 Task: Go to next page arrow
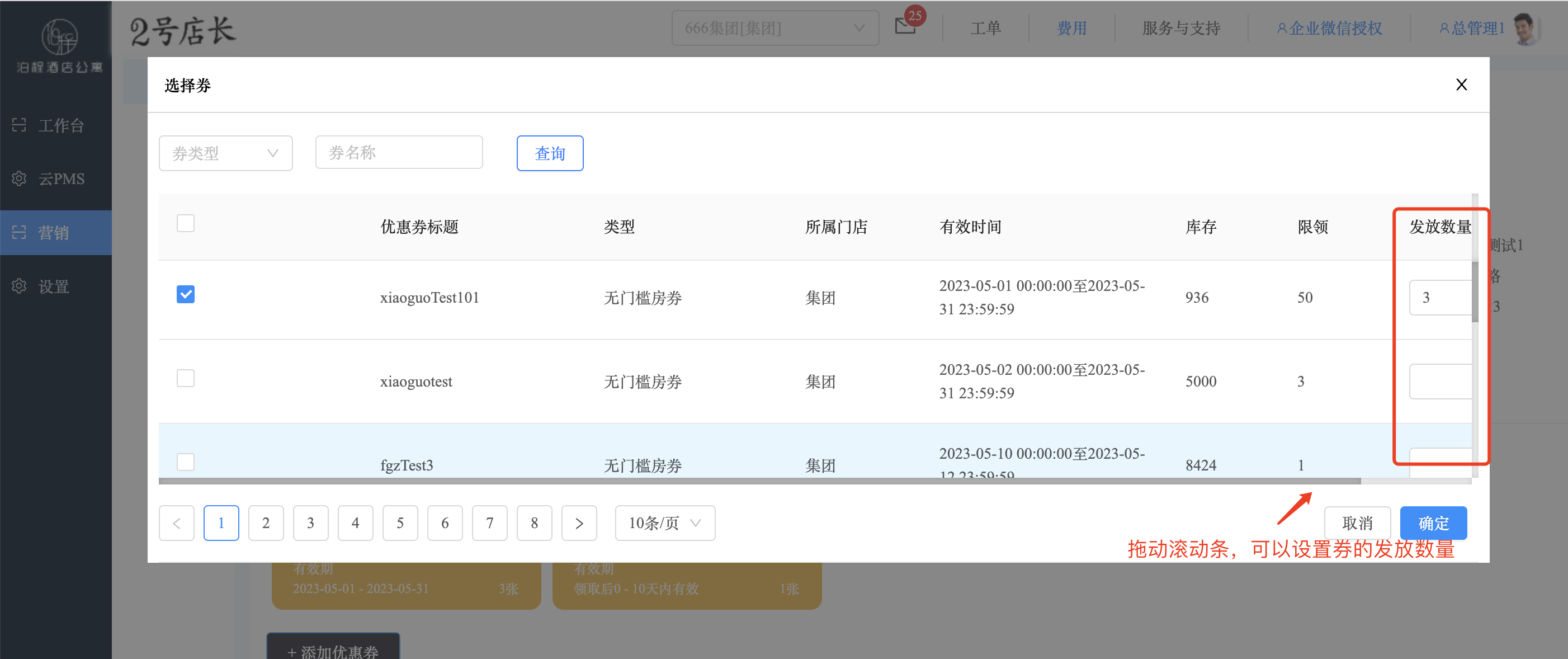click(579, 523)
